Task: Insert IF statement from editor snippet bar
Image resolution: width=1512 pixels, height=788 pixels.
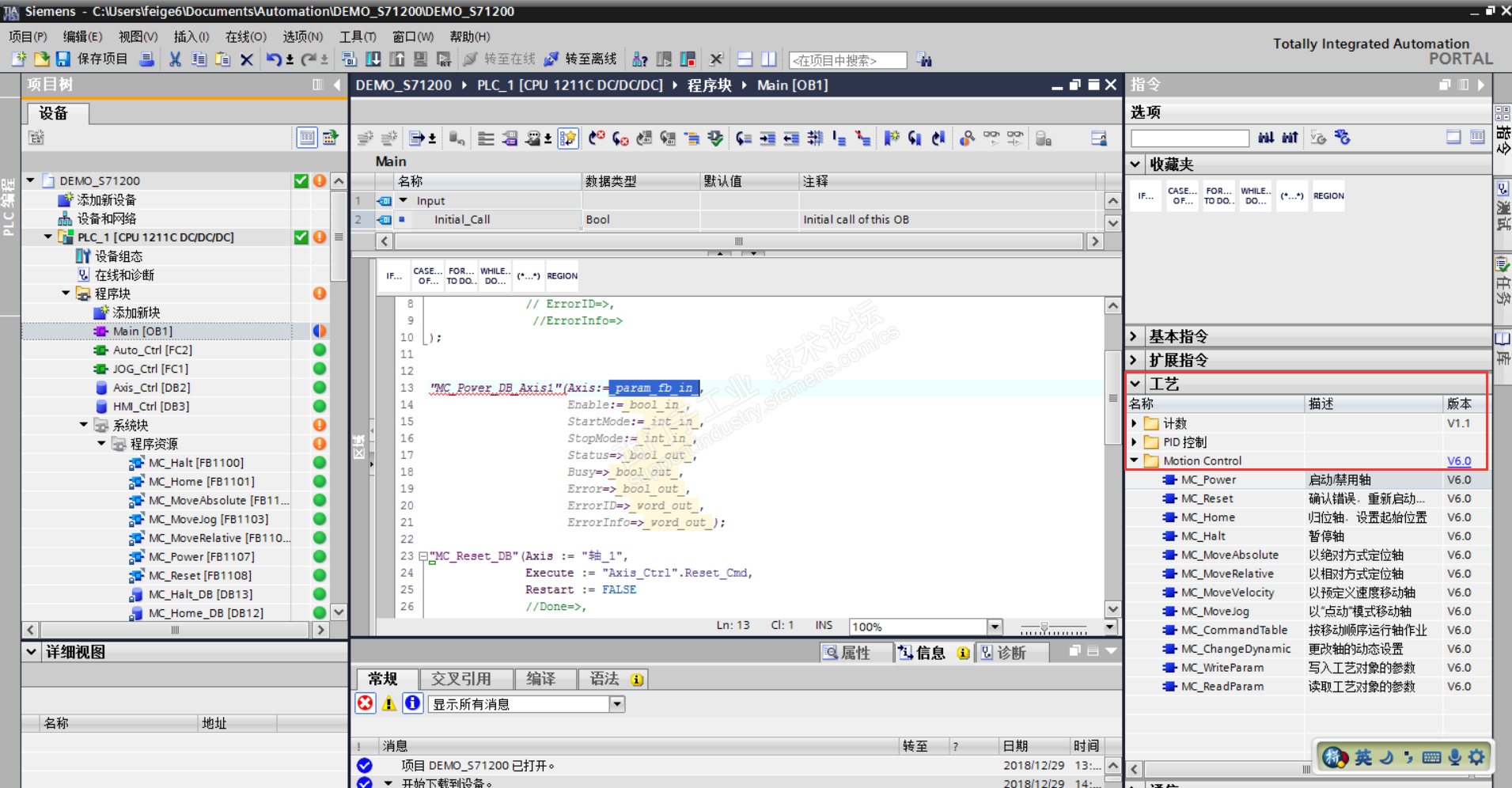Action: pos(393,276)
